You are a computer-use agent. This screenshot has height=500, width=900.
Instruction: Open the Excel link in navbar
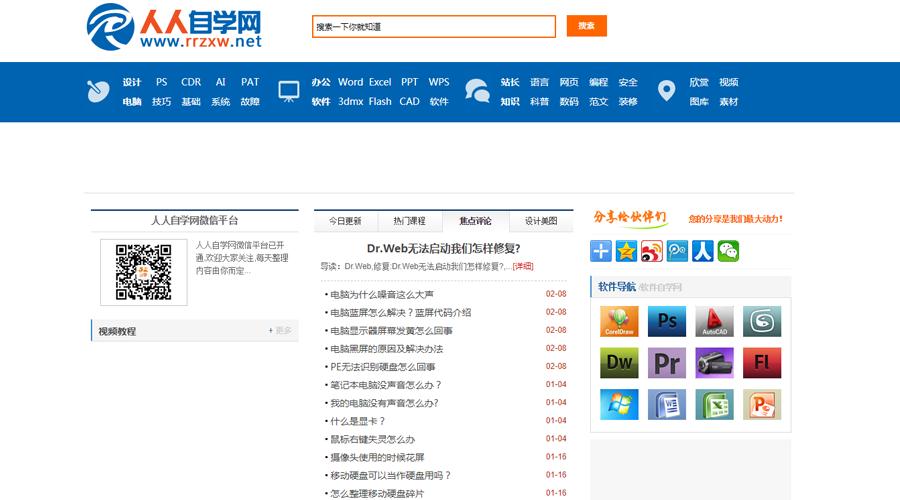pos(380,82)
